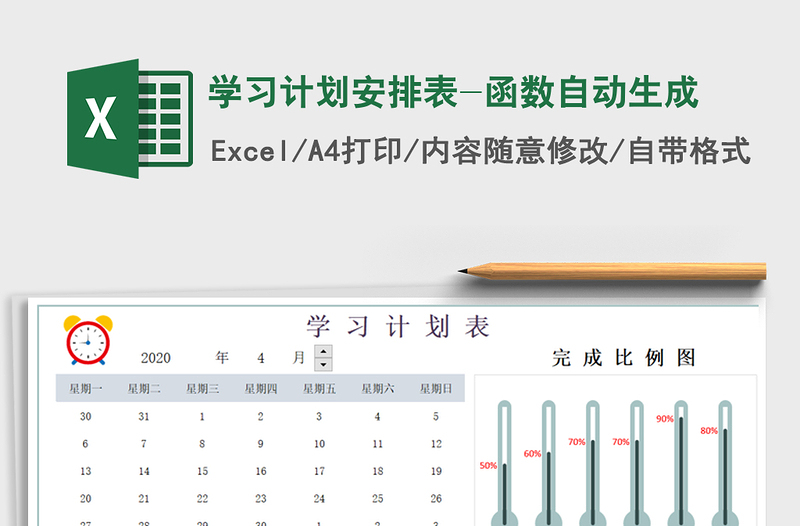Viewport: 800px width, 526px height.
Task: Select calendar date cell 26
Action: point(436,498)
